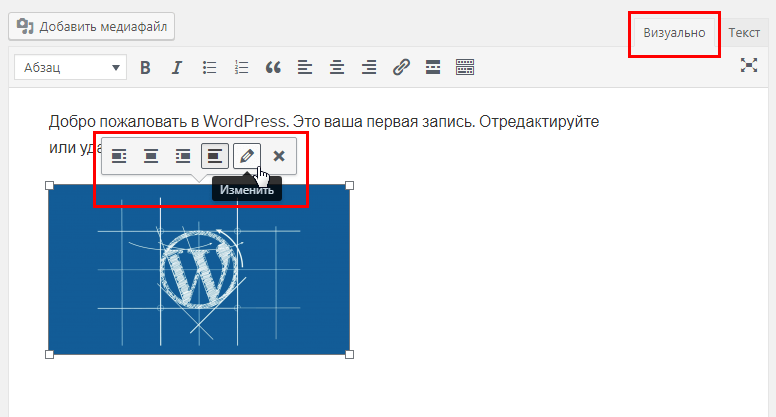Insert or edit a link

point(401,67)
